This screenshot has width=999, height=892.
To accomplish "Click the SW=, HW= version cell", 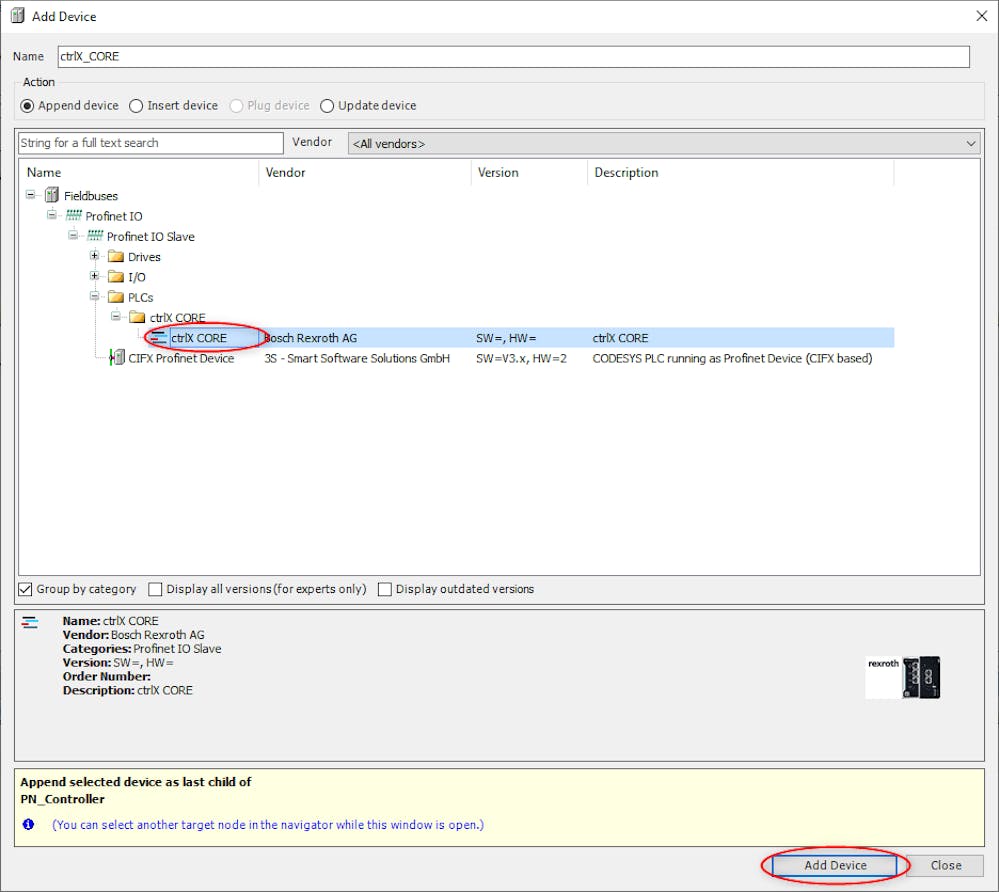I will point(506,338).
